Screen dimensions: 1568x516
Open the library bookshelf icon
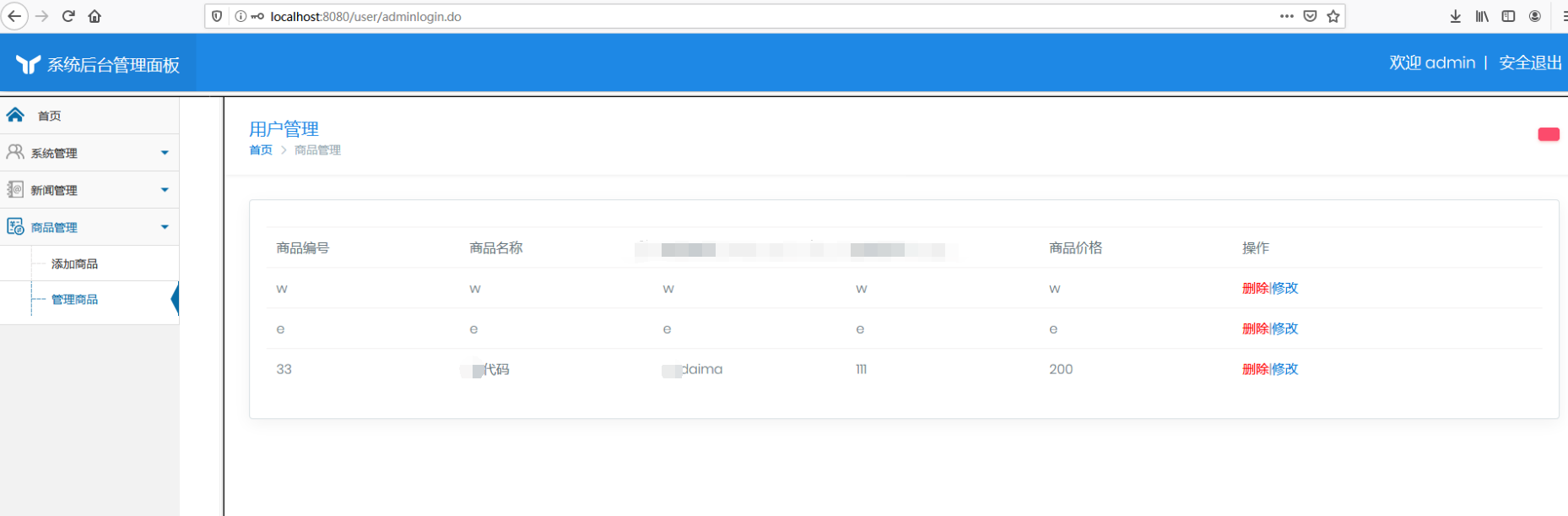click(x=1482, y=16)
